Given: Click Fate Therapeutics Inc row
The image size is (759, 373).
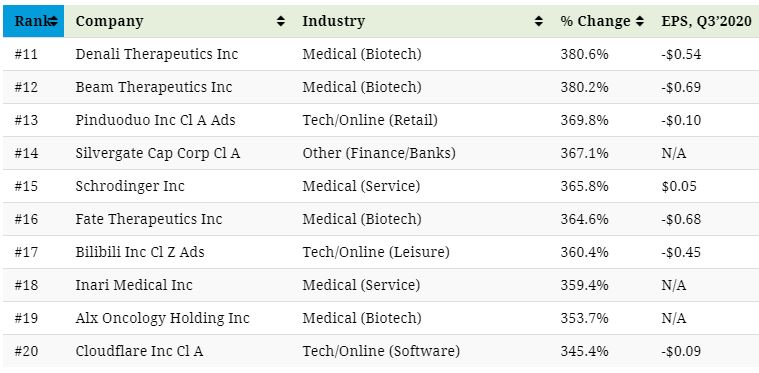Looking at the screenshot, I should tap(381, 219).
